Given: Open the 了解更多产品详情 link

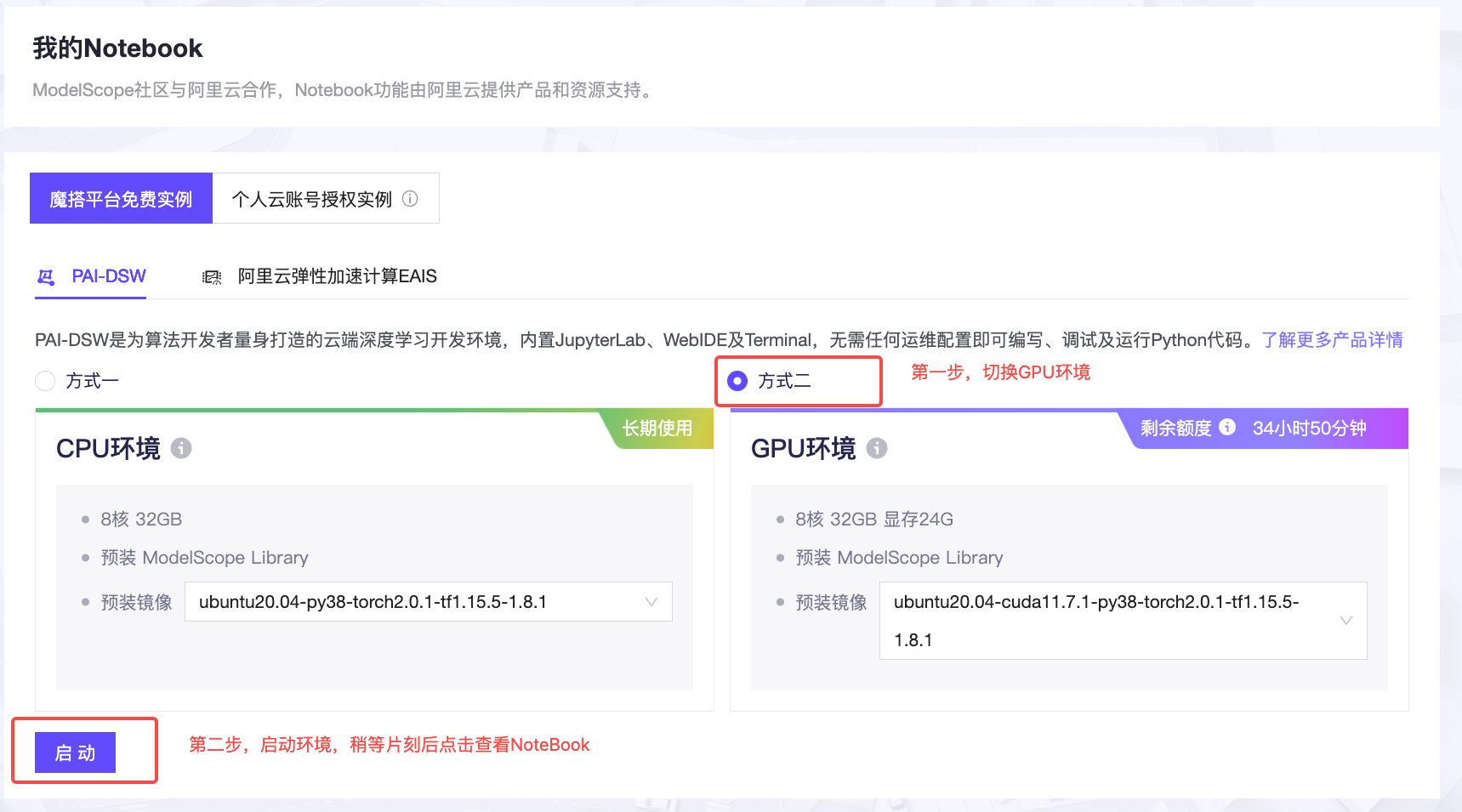Looking at the screenshot, I should 1332,340.
